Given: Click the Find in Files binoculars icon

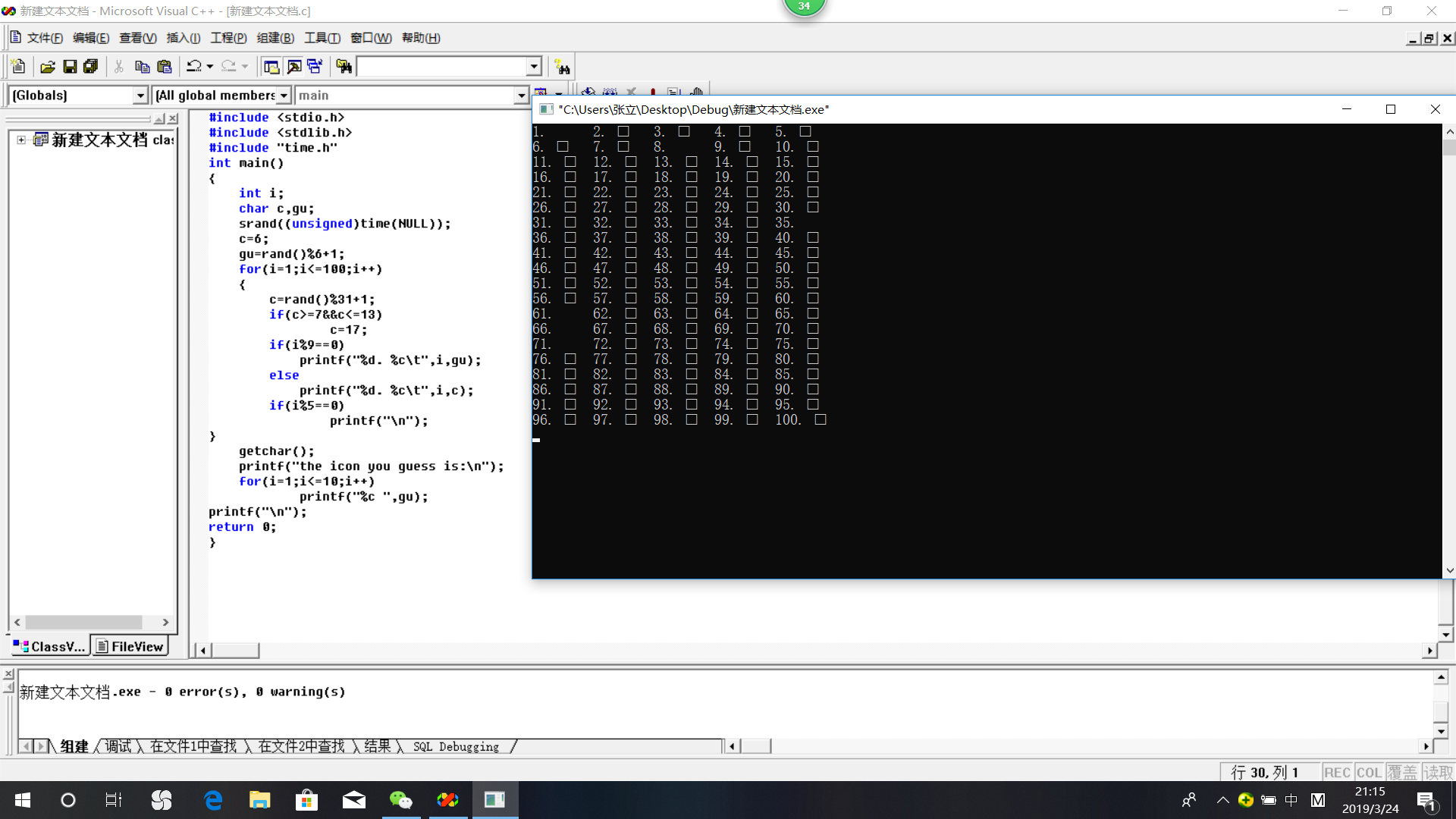Looking at the screenshot, I should [344, 67].
